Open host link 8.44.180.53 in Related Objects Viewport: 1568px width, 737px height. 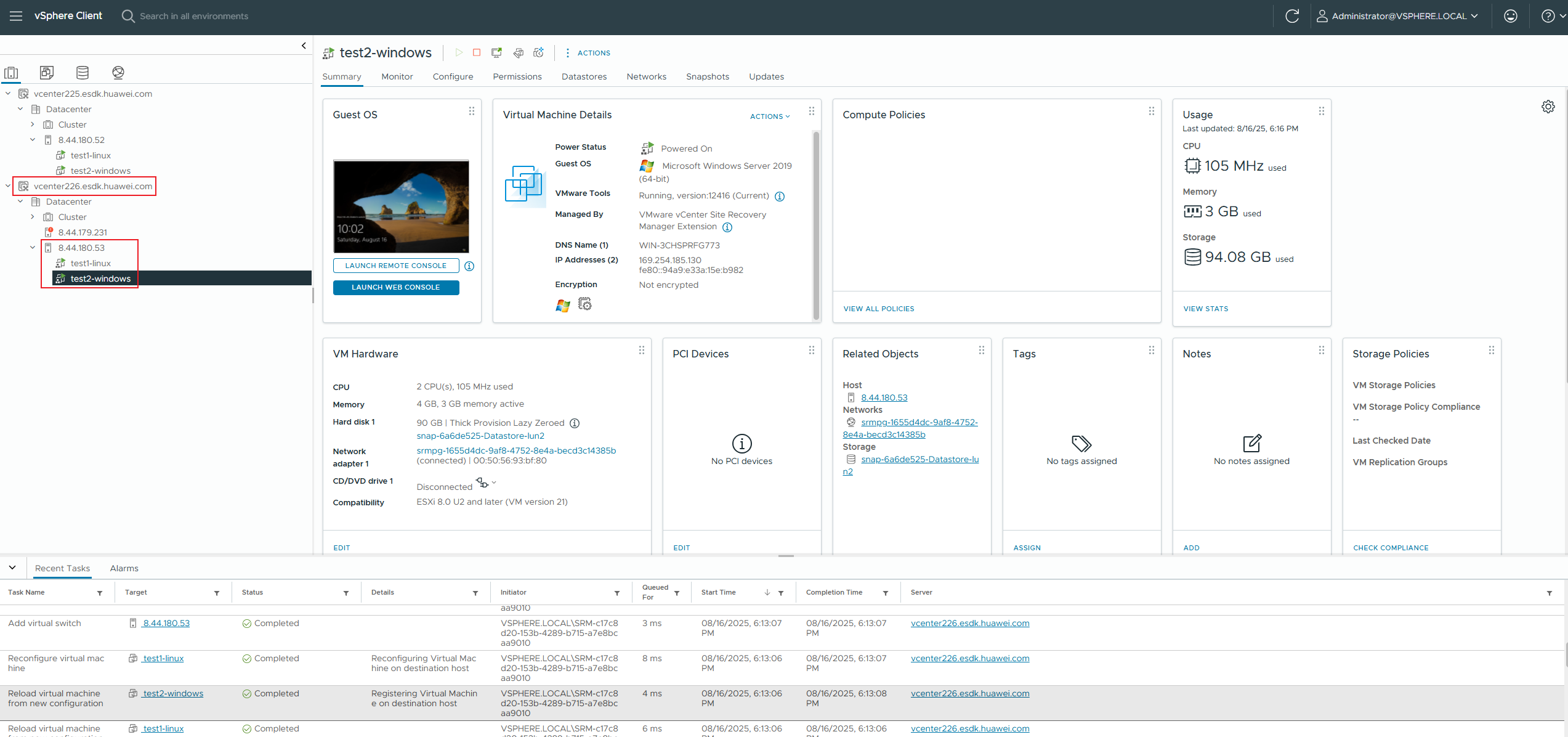(884, 397)
